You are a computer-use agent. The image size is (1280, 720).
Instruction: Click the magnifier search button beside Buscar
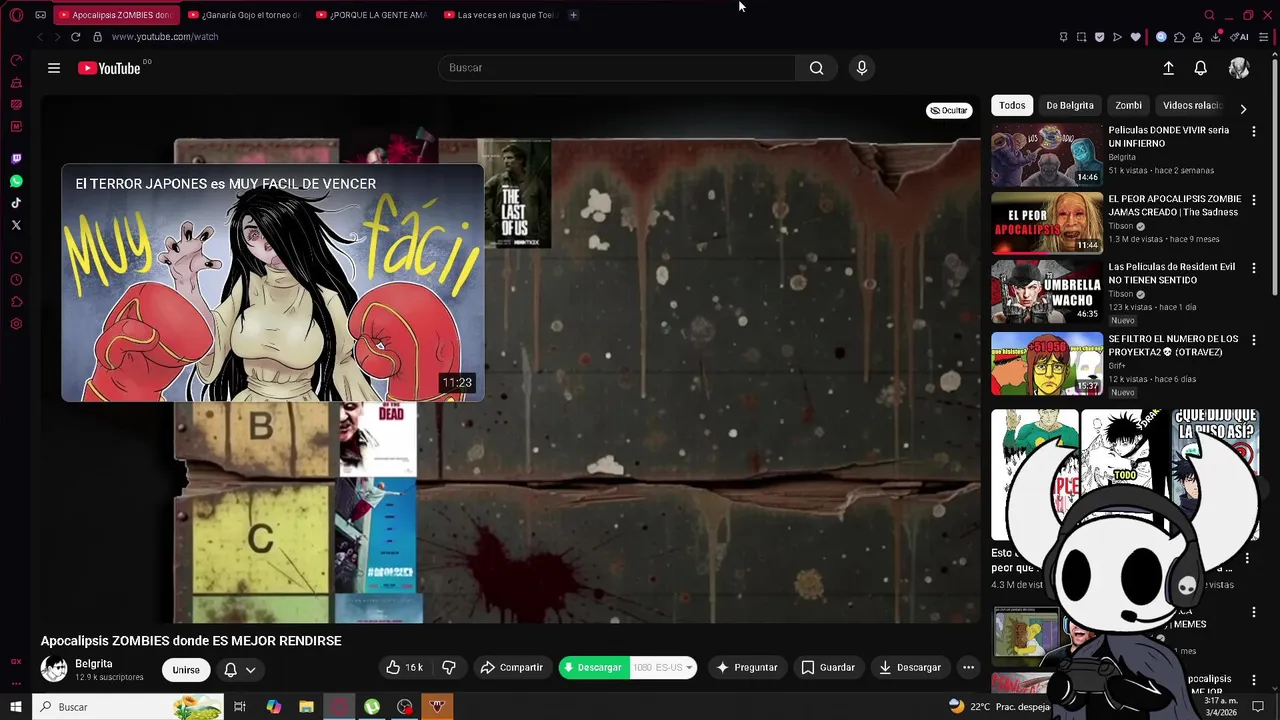point(817,68)
